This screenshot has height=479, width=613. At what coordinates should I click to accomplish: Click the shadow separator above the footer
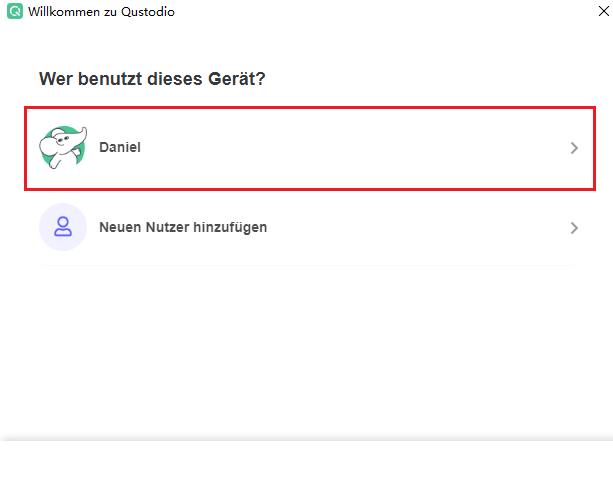306,440
